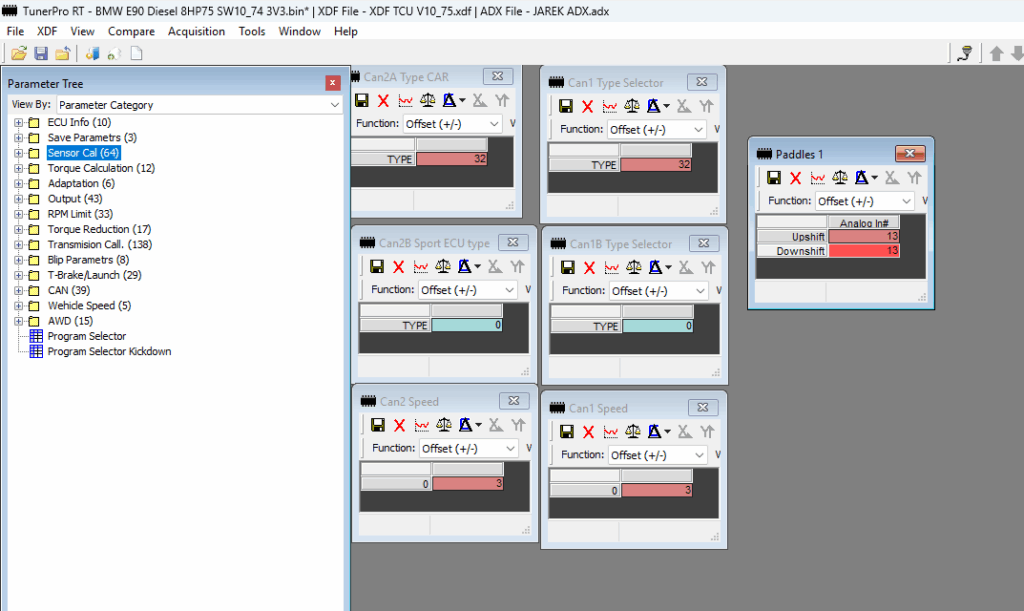Click the balance scale icon in Can1 Type Selector
1024x611 pixels.
[633, 106]
